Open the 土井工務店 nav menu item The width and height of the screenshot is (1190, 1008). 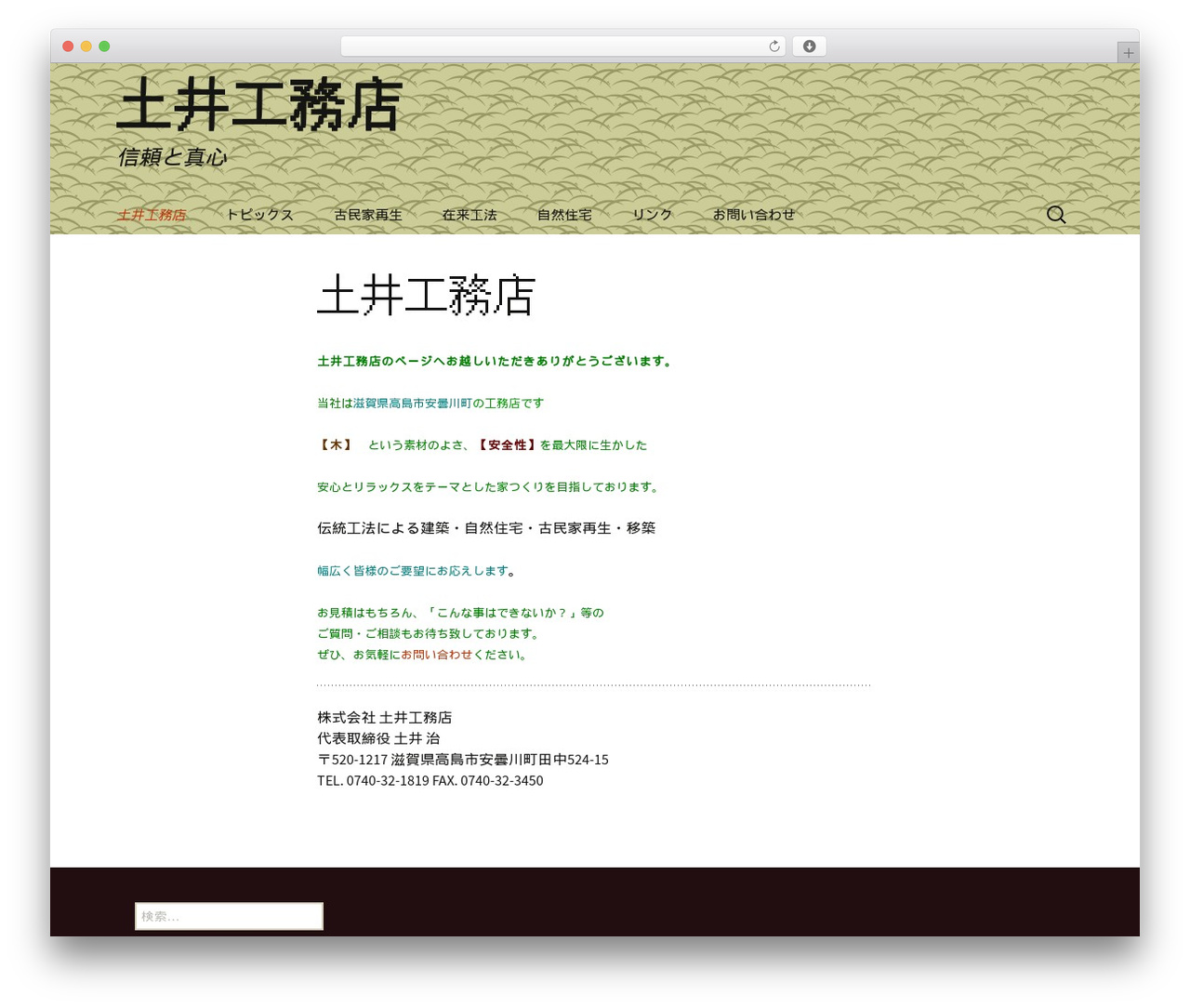point(152,215)
